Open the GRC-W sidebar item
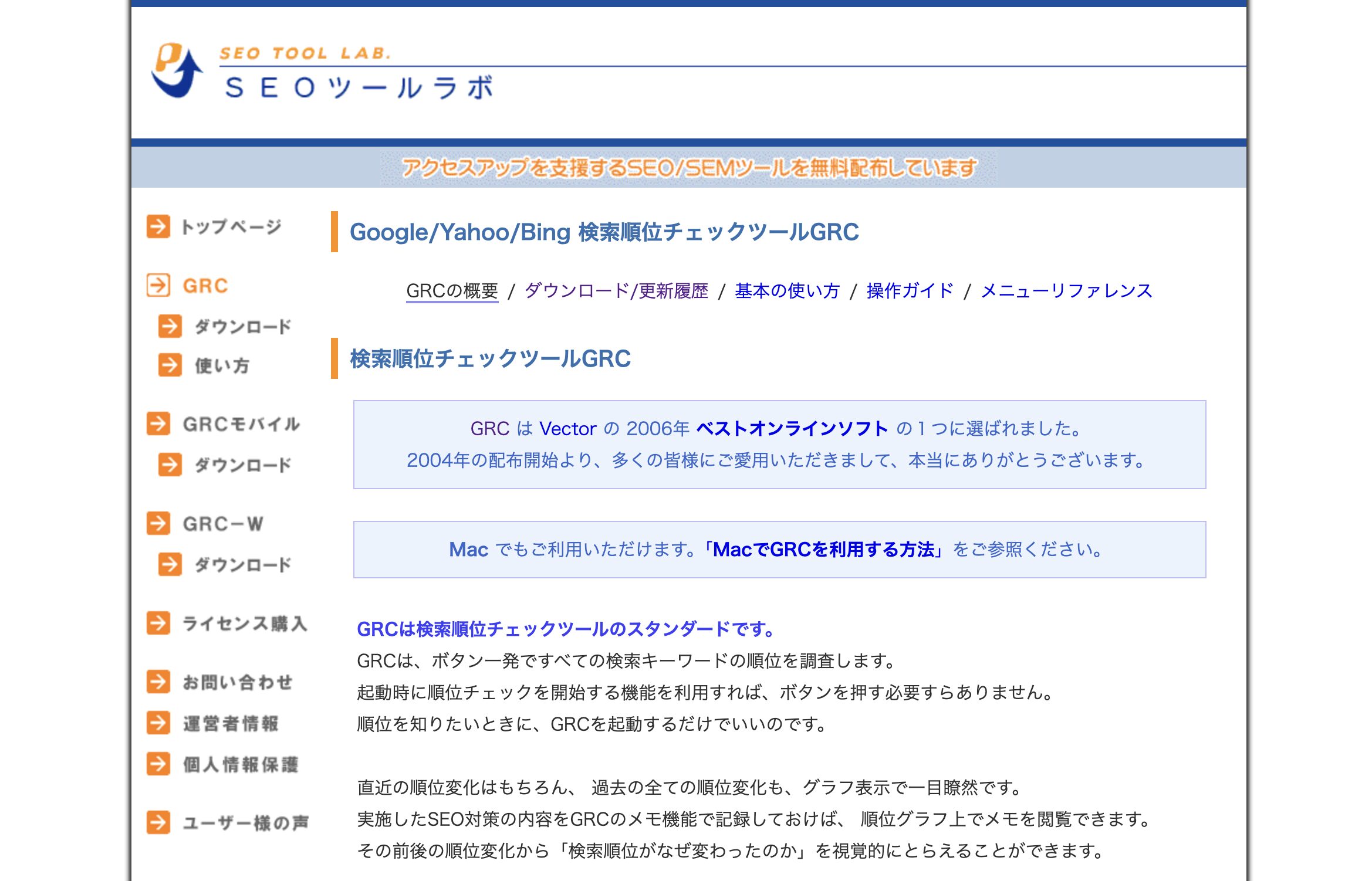Viewport: 1372px width, 881px height. (x=223, y=523)
